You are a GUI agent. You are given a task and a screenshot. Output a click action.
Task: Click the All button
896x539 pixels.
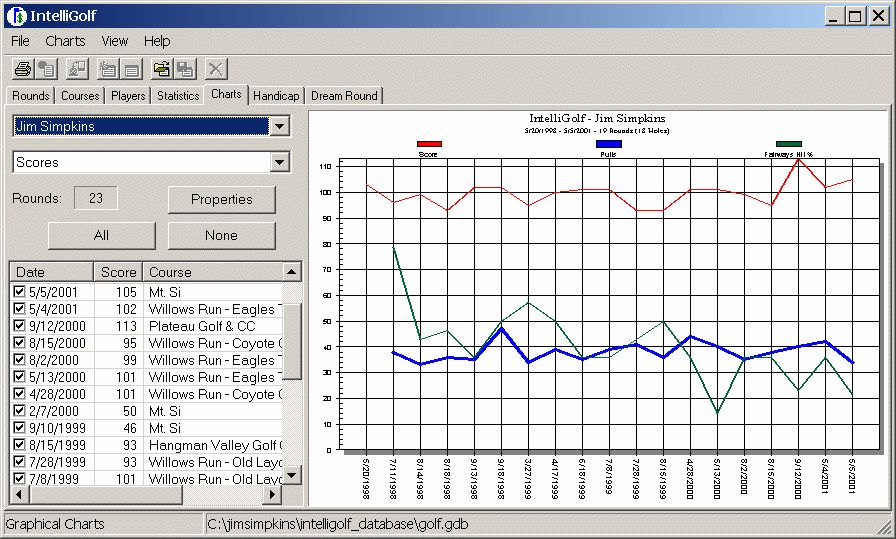[x=101, y=235]
